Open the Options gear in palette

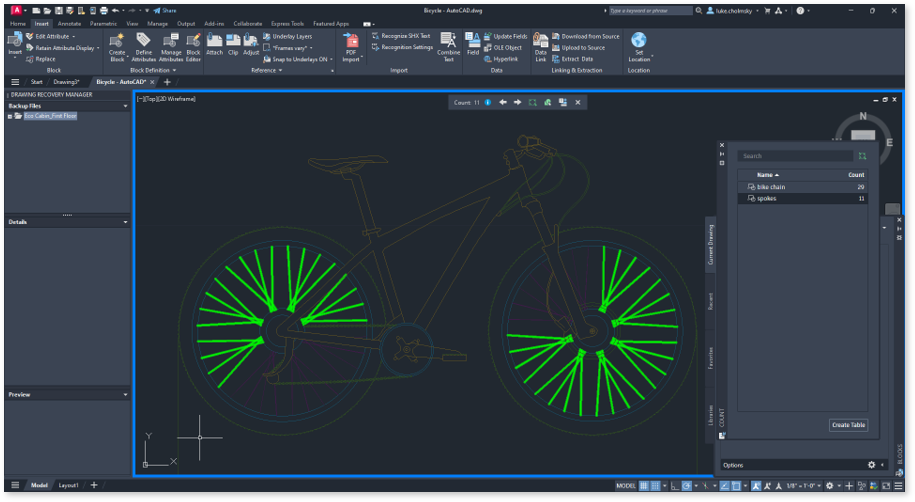[871, 465]
